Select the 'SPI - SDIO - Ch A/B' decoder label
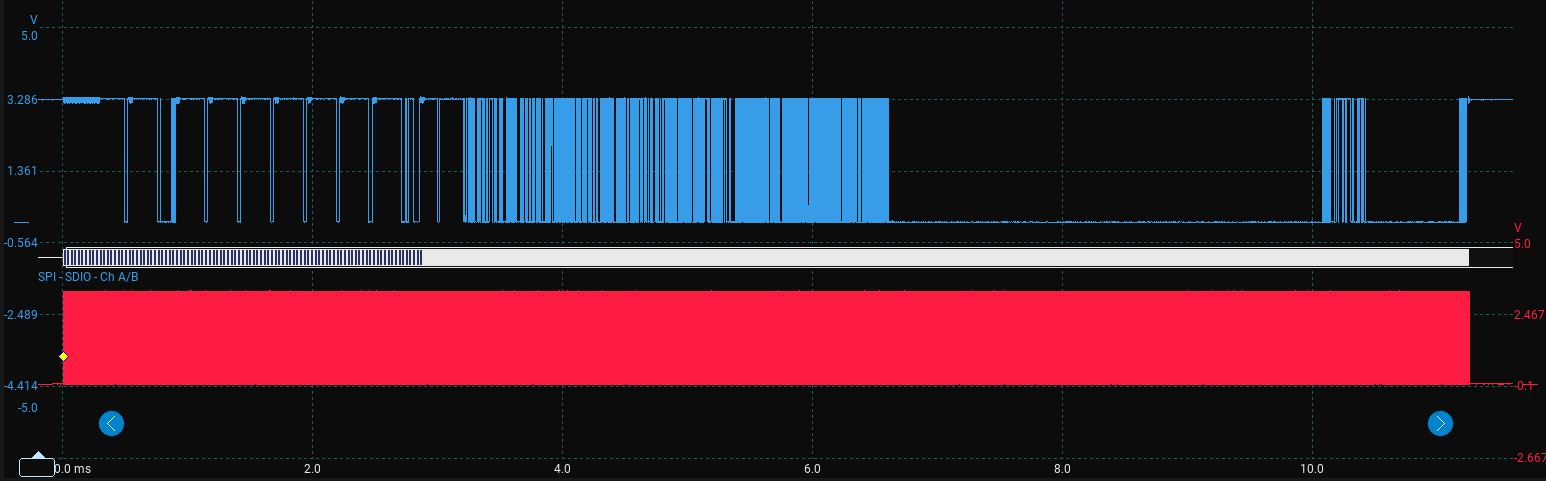The width and height of the screenshot is (1546, 481). tap(88, 276)
